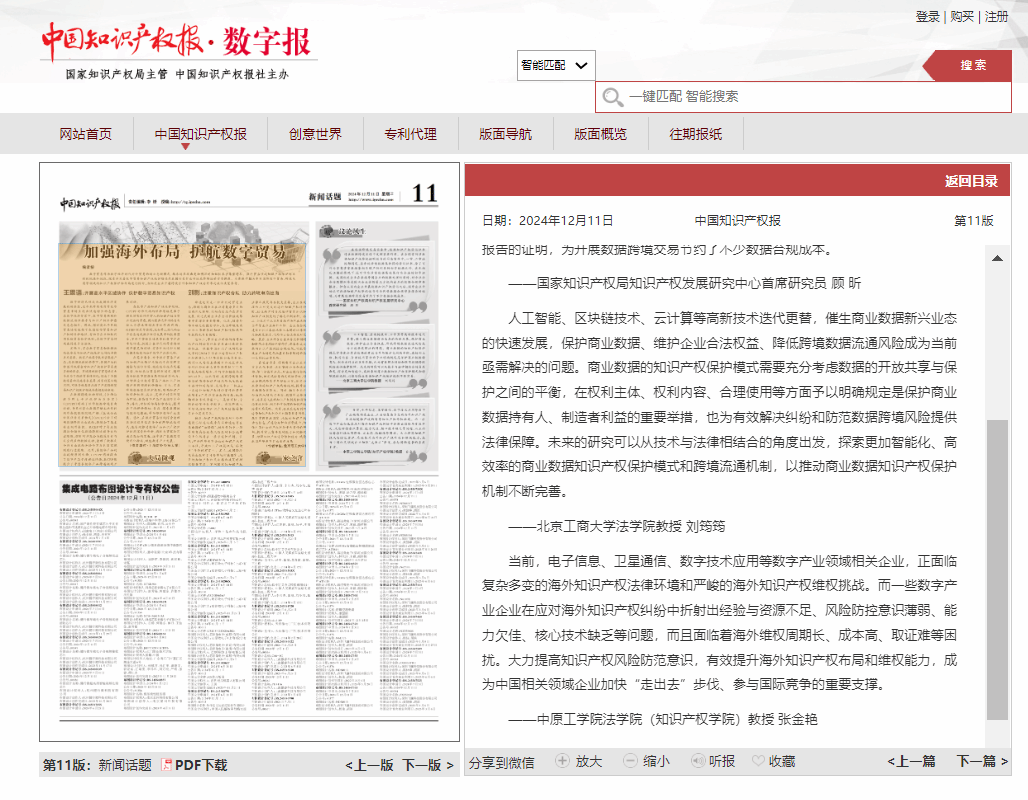Open the next article via 下一篇
Viewport: 1028px width, 800px height.
click(982, 761)
